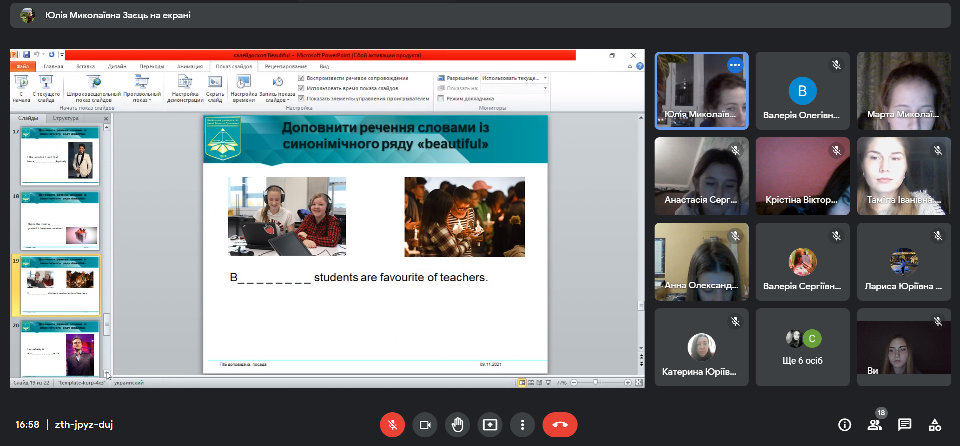This screenshot has height=446, width=960.
Task: Open the Вставка ribbon tab
Action: tap(86, 66)
